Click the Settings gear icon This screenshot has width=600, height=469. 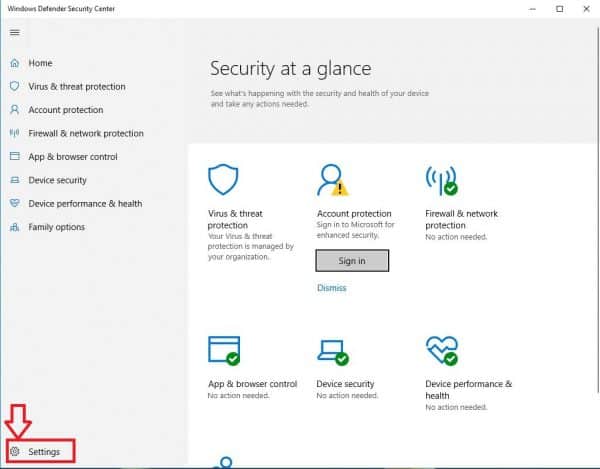click(14, 452)
